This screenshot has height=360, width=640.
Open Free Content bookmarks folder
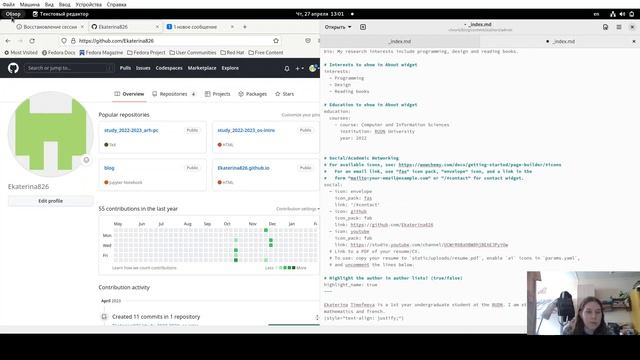pos(266,53)
